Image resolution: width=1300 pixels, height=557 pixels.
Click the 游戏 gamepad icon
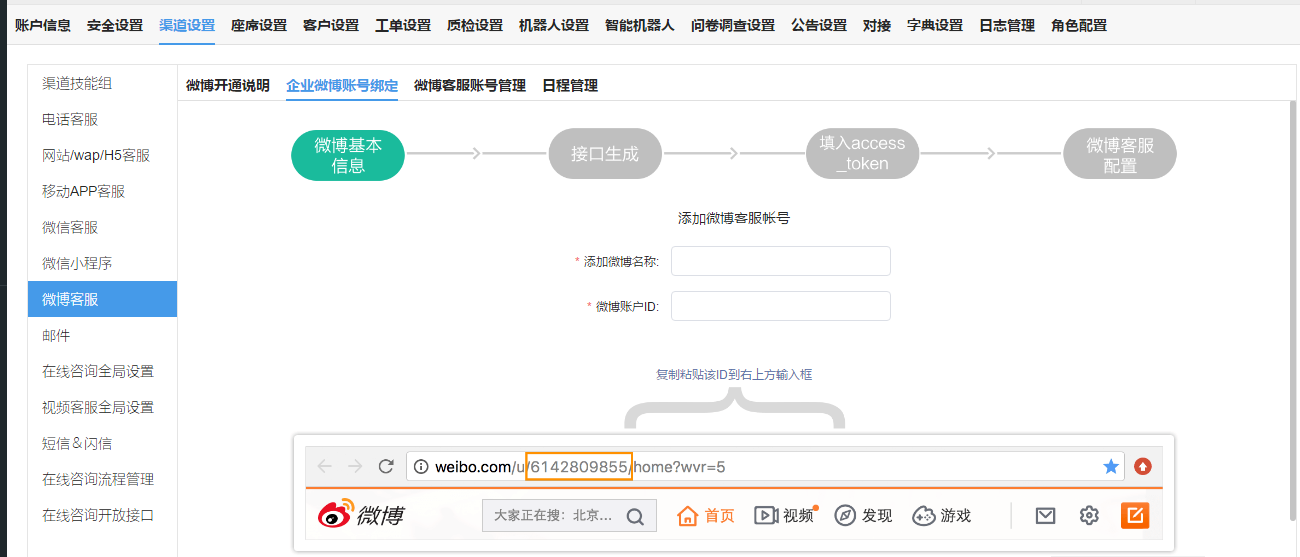click(923, 515)
